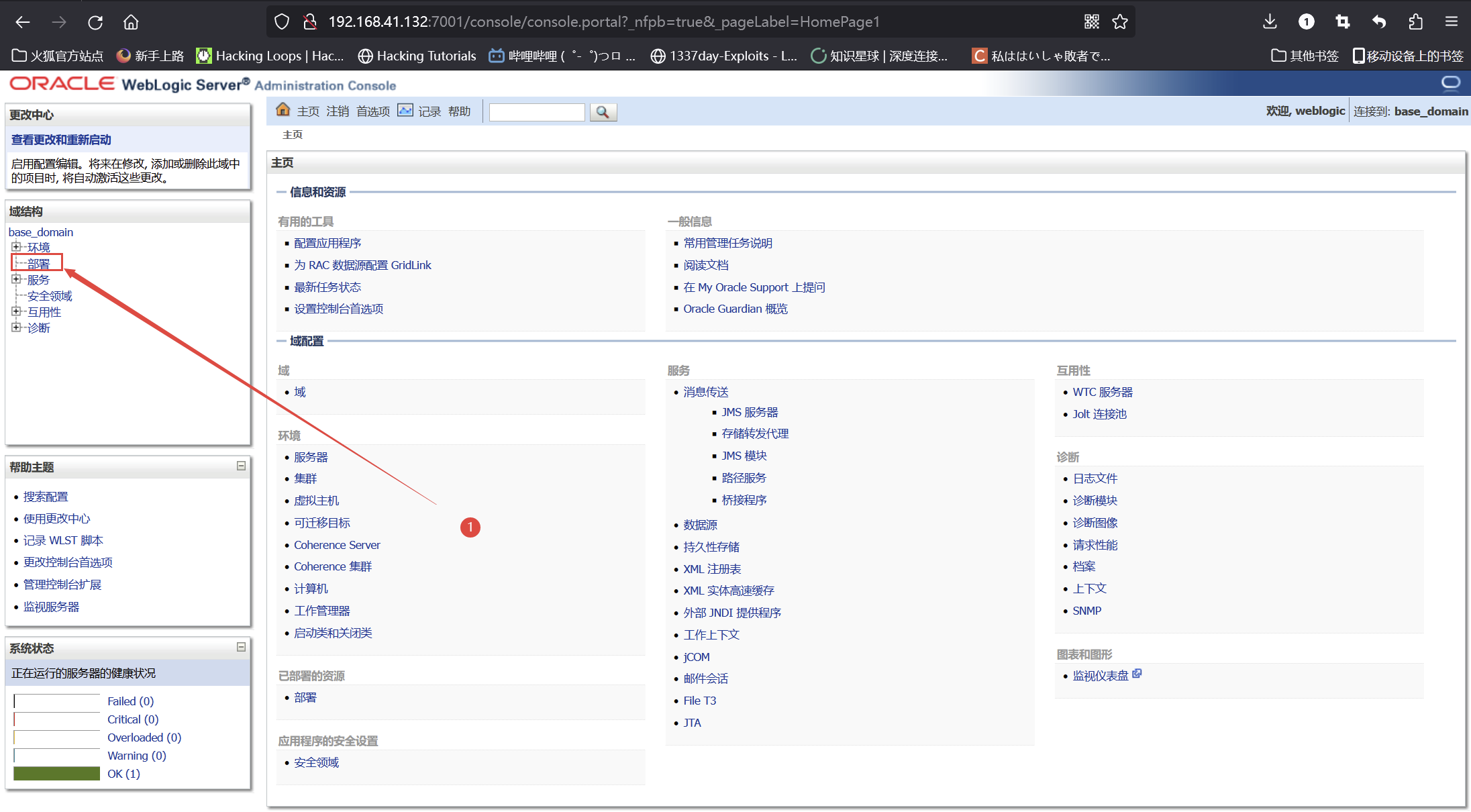Screen dimensions: 1471x812
Task: Open 首选项 preferences
Action: tap(373, 111)
